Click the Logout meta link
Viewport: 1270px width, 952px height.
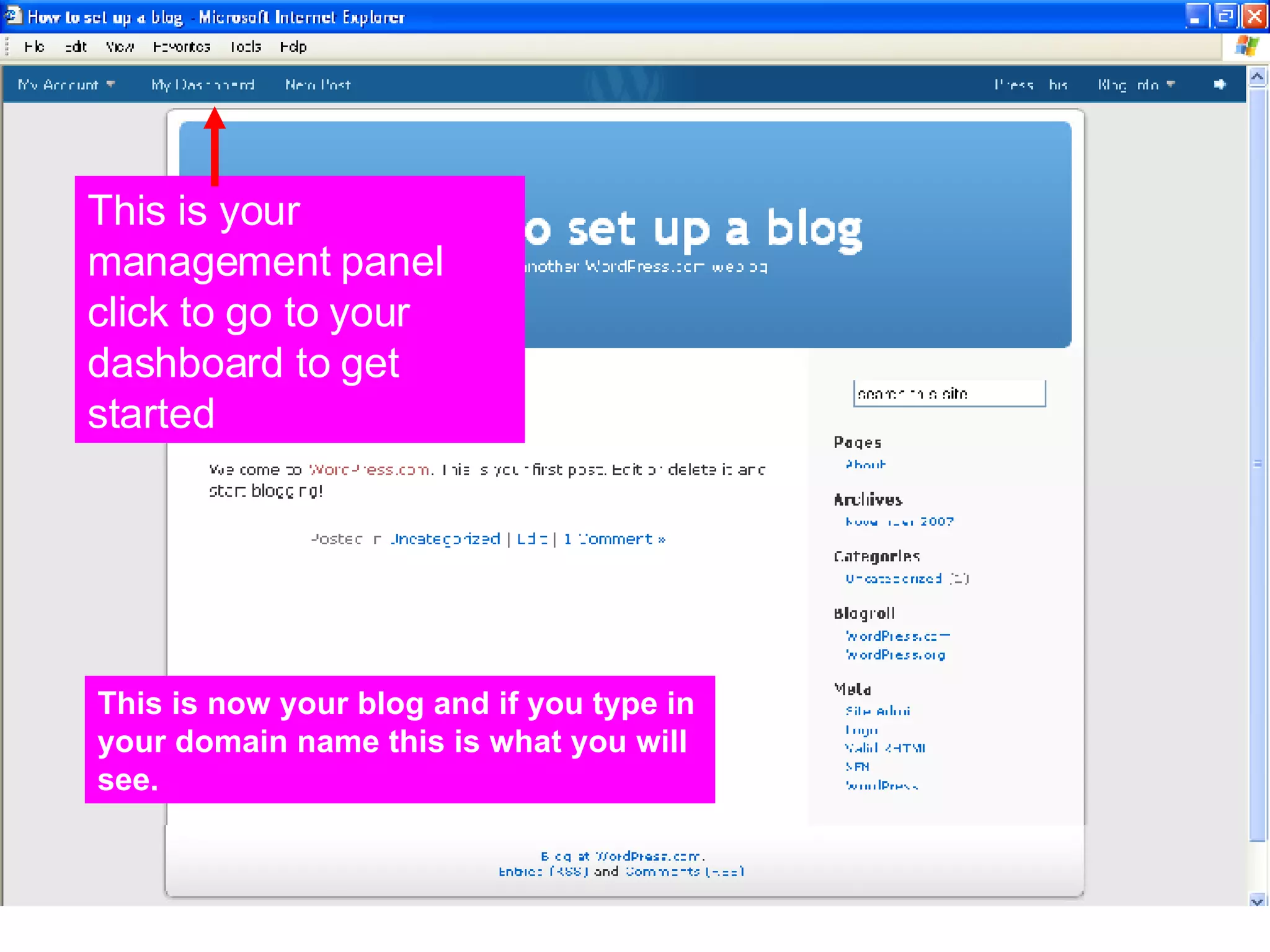pyautogui.click(x=862, y=729)
